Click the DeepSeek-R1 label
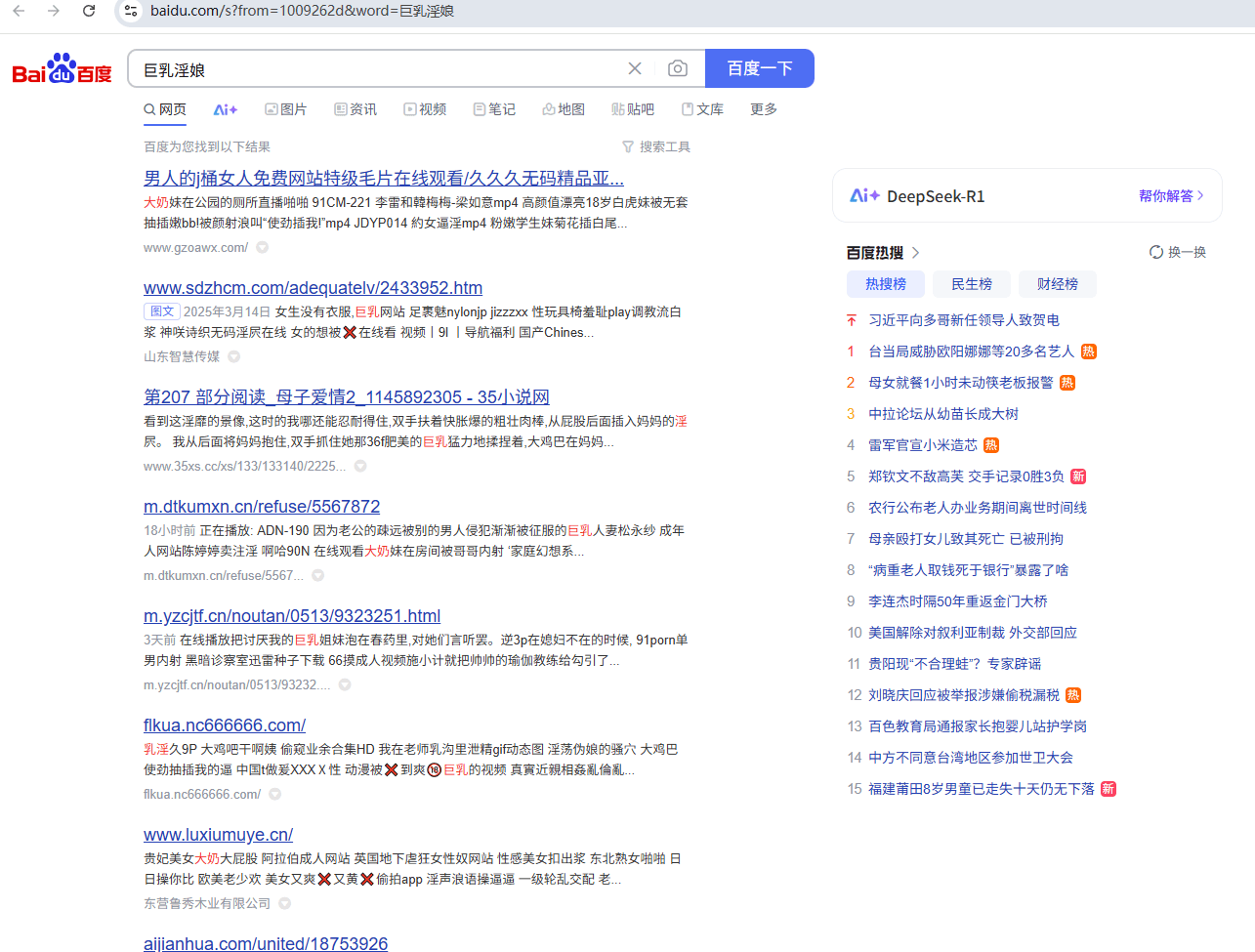This screenshot has height=952, width=1255. [936, 196]
